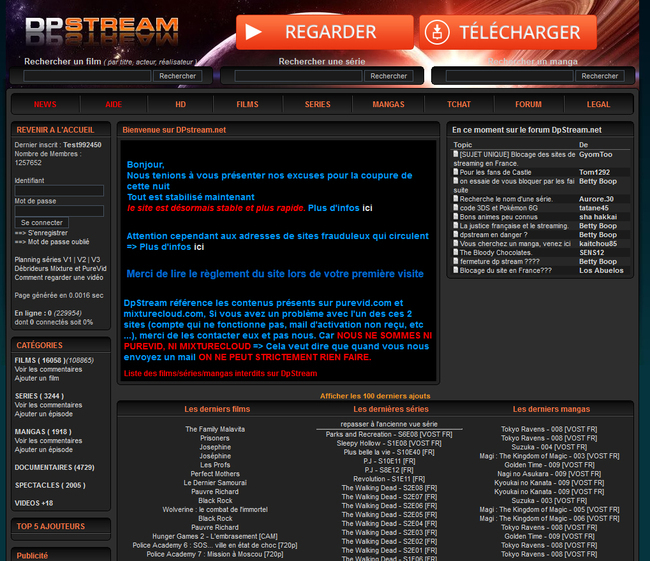Viewport: 650px width, 561px height.
Task: Click the Identifiant input field
Action: click(x=59, y=191)
